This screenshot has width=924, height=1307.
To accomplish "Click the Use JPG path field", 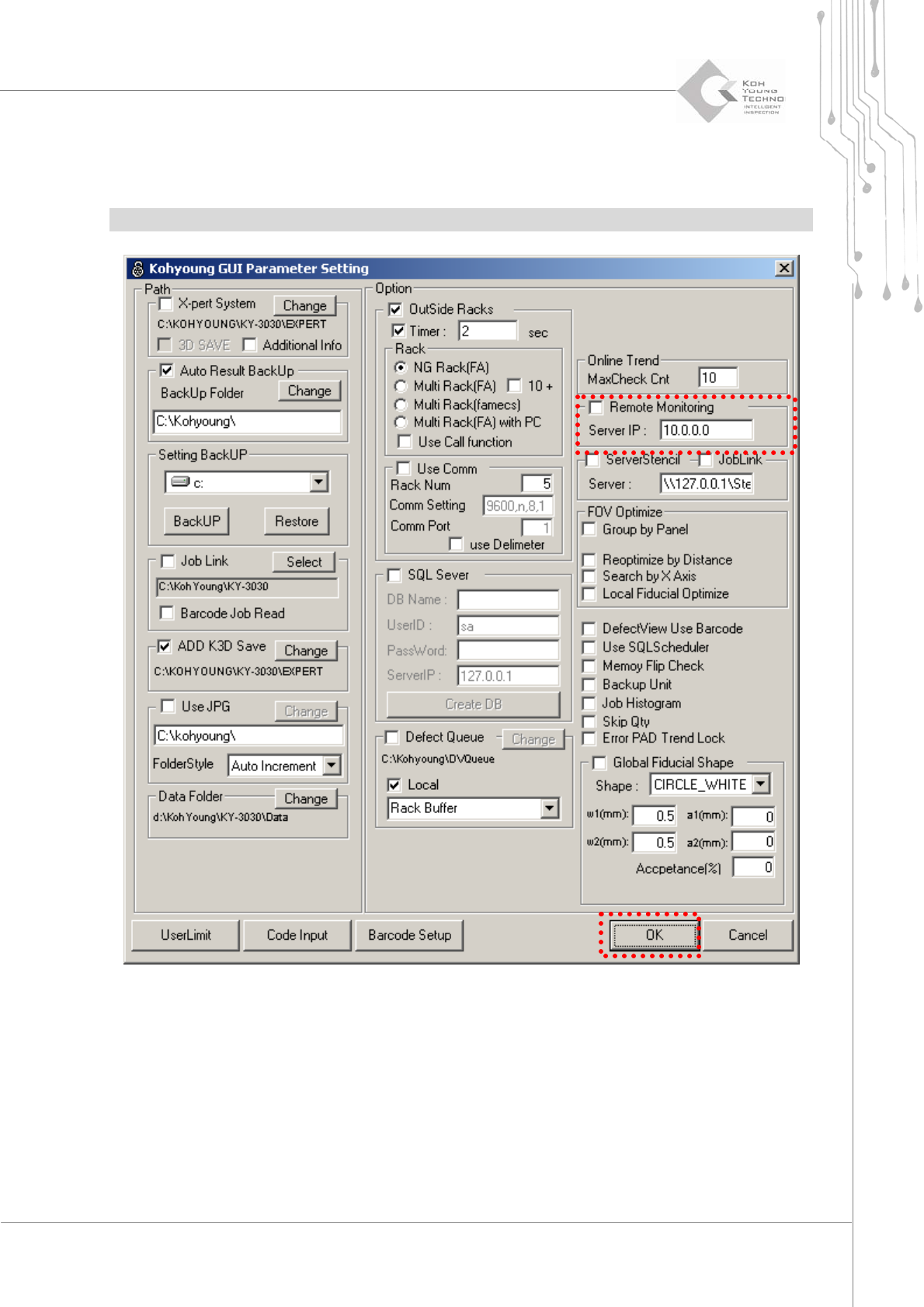I will coord(248,735).
